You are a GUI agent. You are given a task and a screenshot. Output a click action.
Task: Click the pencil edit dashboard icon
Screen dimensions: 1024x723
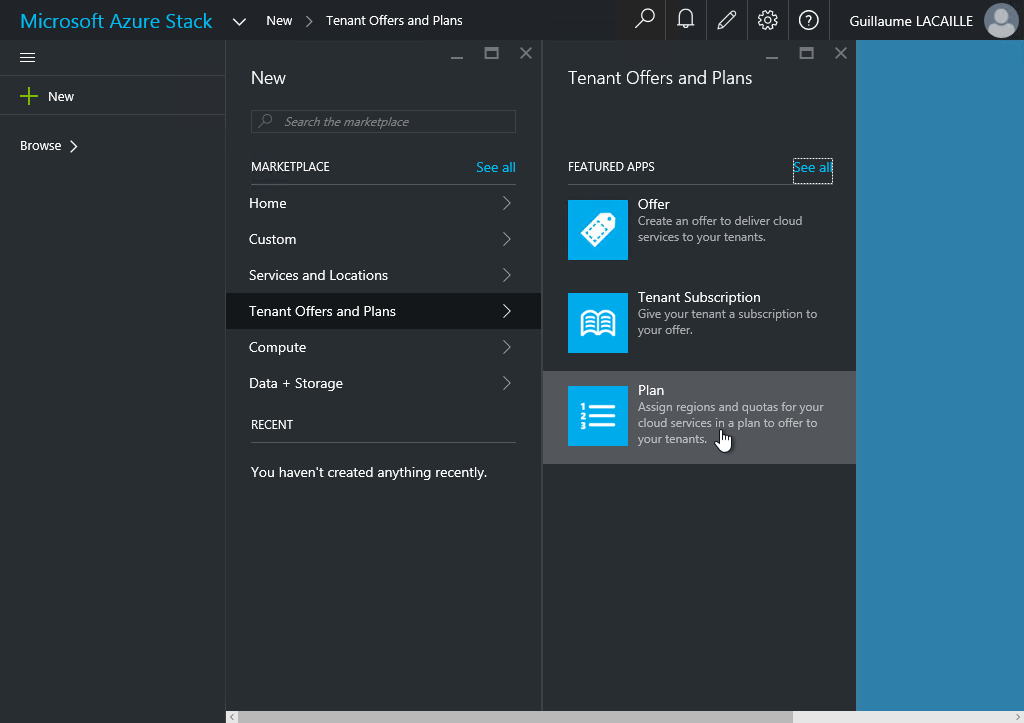coord(726,20)
